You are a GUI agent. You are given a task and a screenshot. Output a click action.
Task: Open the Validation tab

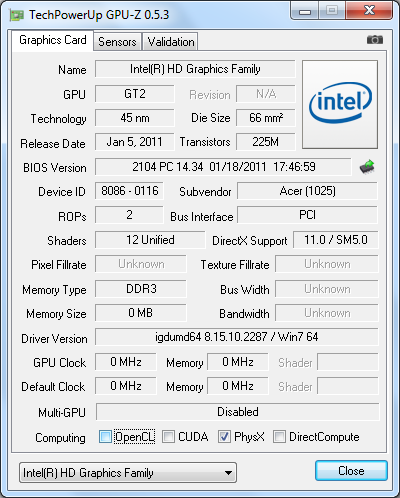171,42
